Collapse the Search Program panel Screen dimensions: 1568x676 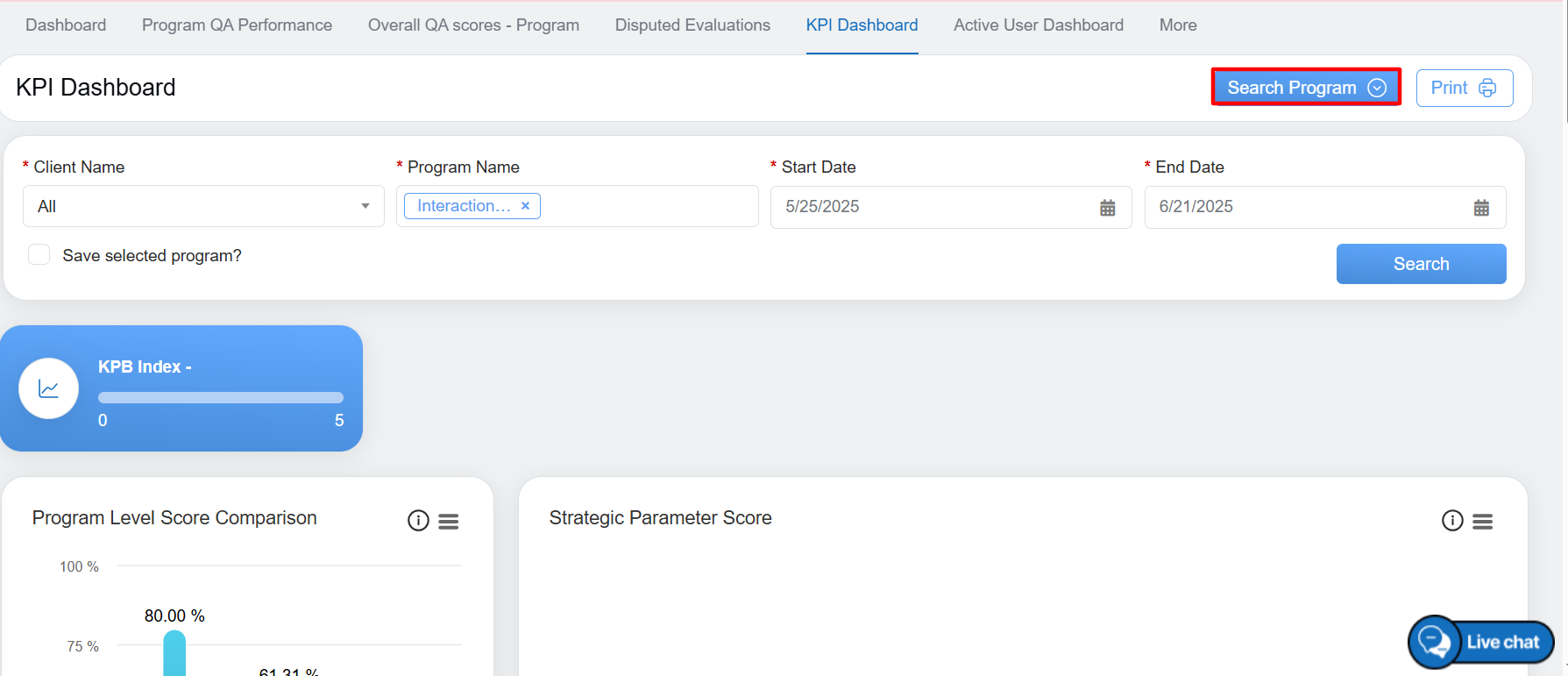pyautogui.click(x=1306, y=87)
